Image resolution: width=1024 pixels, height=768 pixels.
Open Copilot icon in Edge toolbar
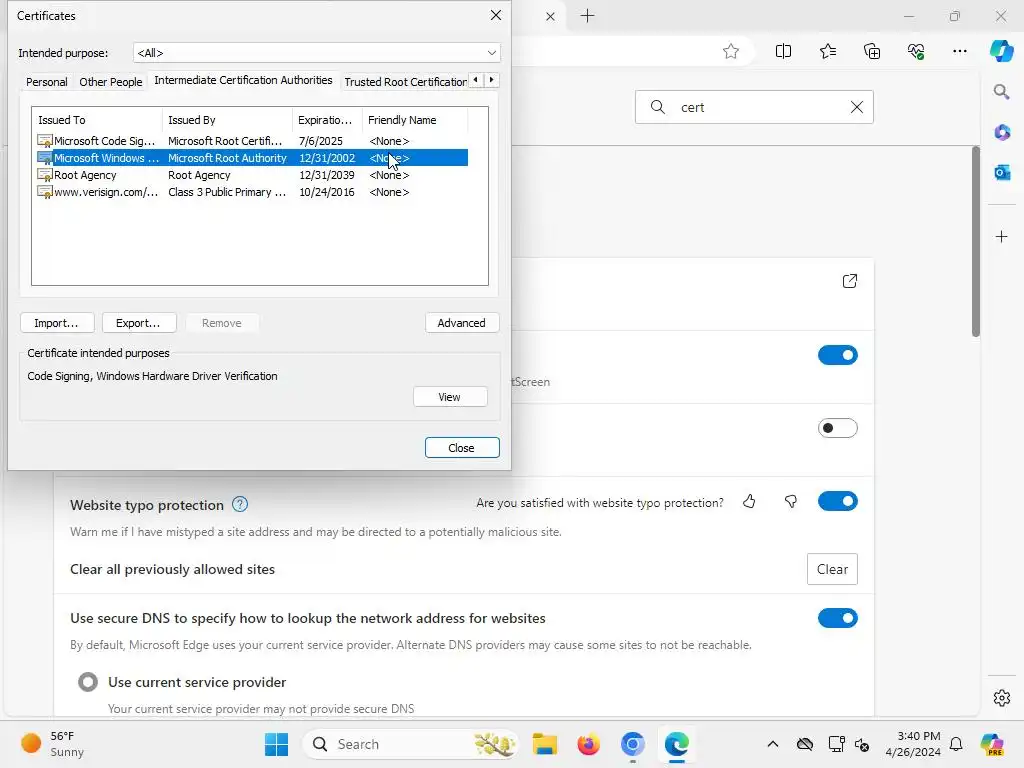(x=1001, y=51)
